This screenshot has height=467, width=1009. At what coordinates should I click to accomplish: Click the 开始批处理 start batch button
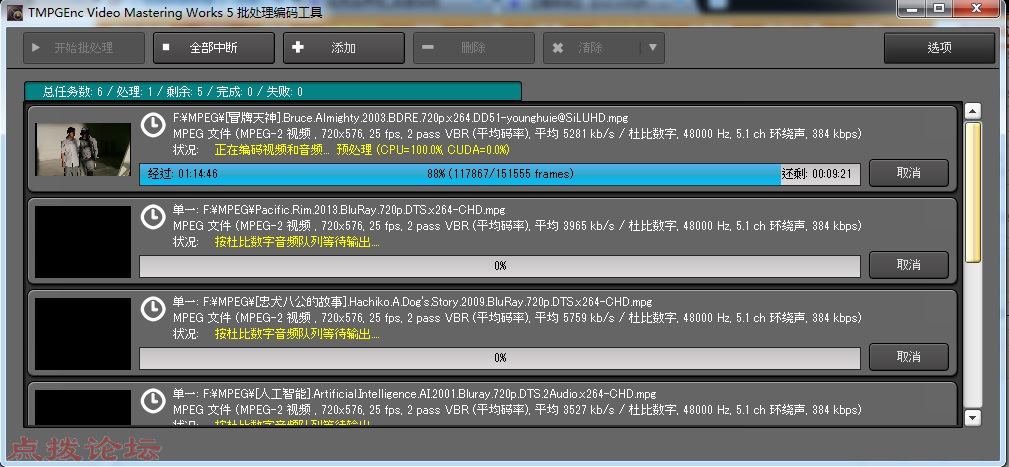pos(84,48)
